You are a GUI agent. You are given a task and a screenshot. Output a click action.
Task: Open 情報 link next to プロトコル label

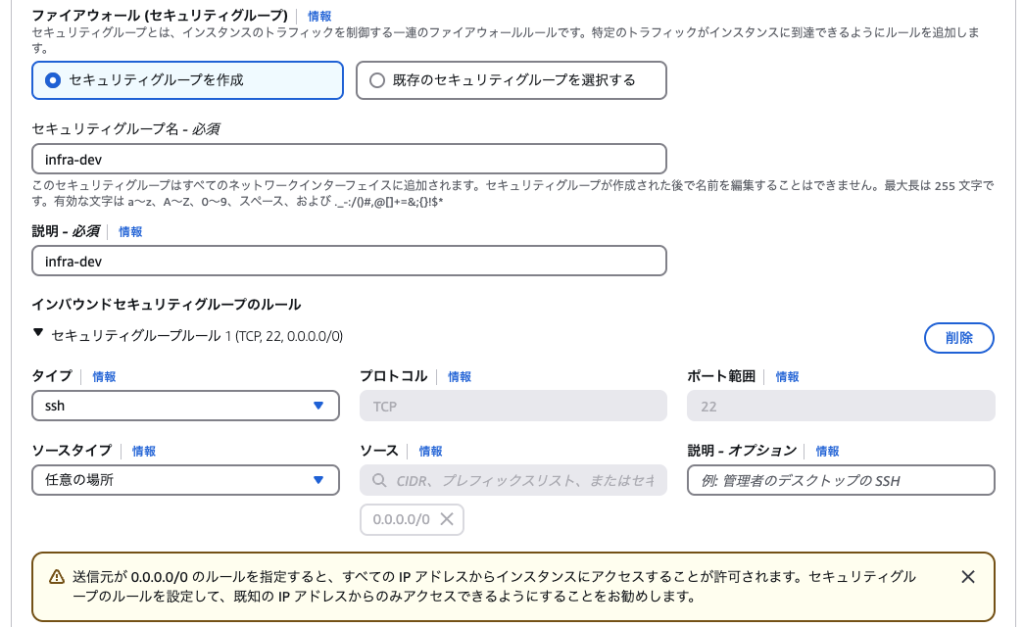click(459, 377)
